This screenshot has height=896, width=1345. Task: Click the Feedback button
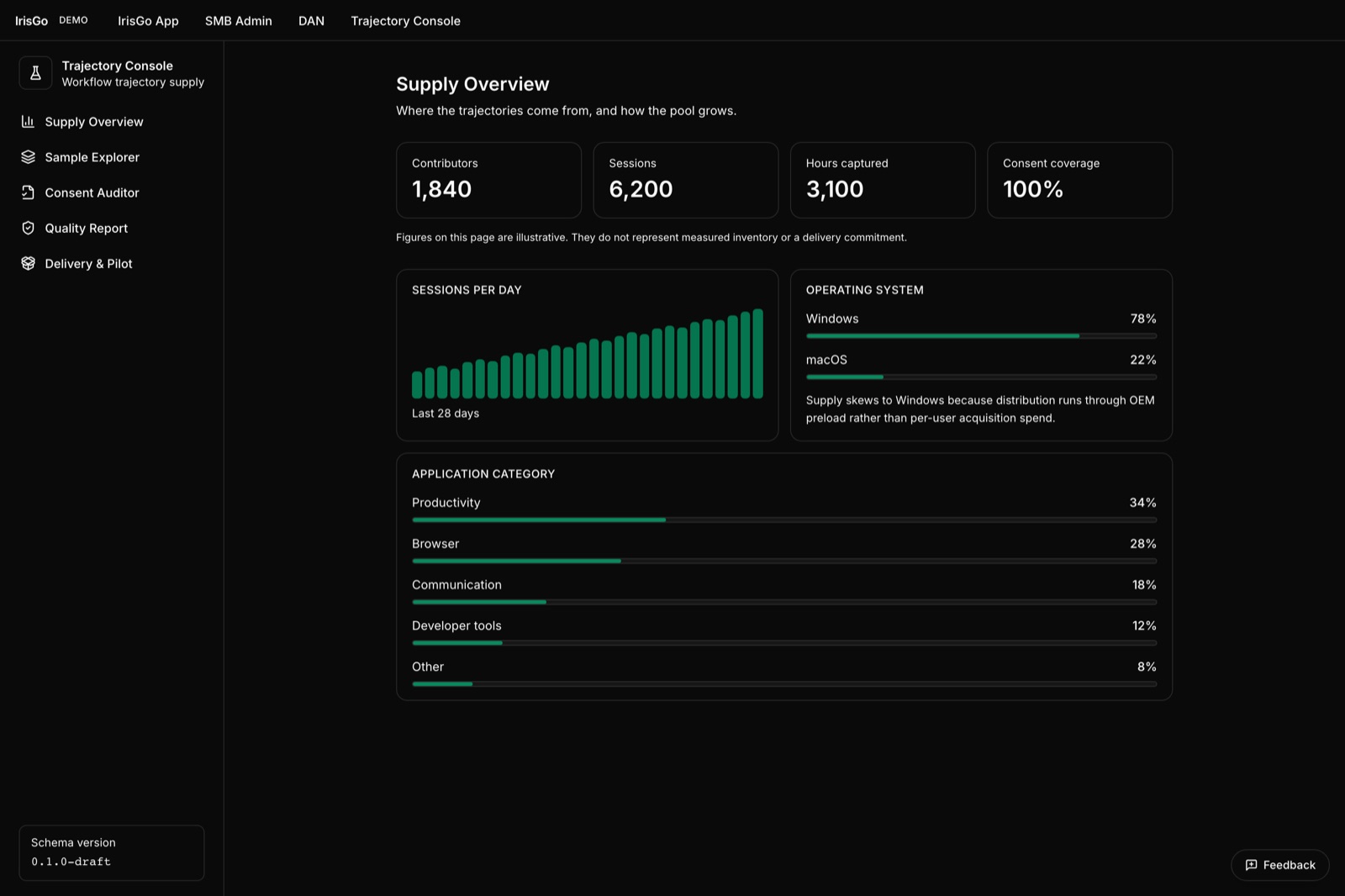click(x=1279, y=865)
